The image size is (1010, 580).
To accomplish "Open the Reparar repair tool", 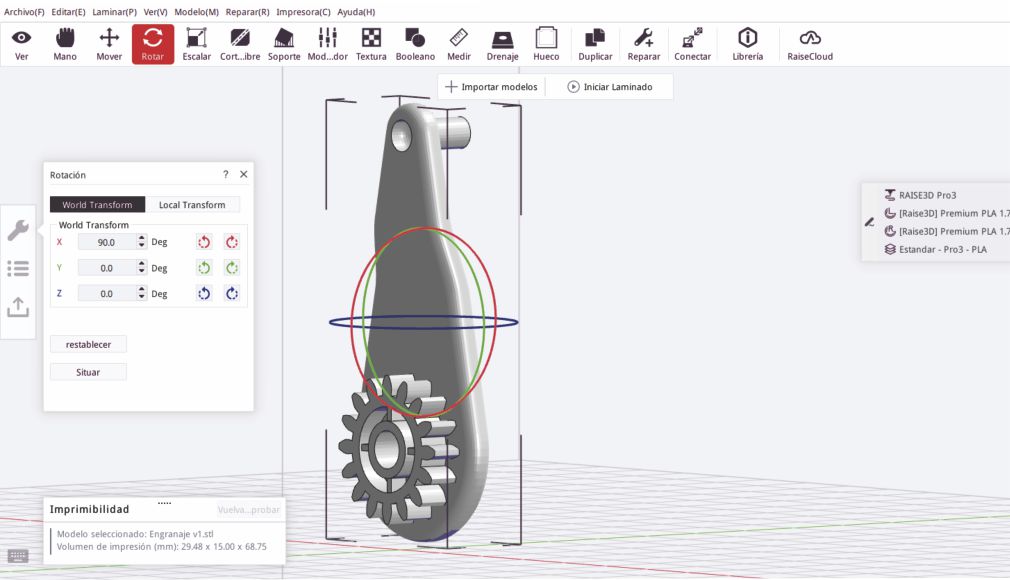I will (x=643, y=44).
